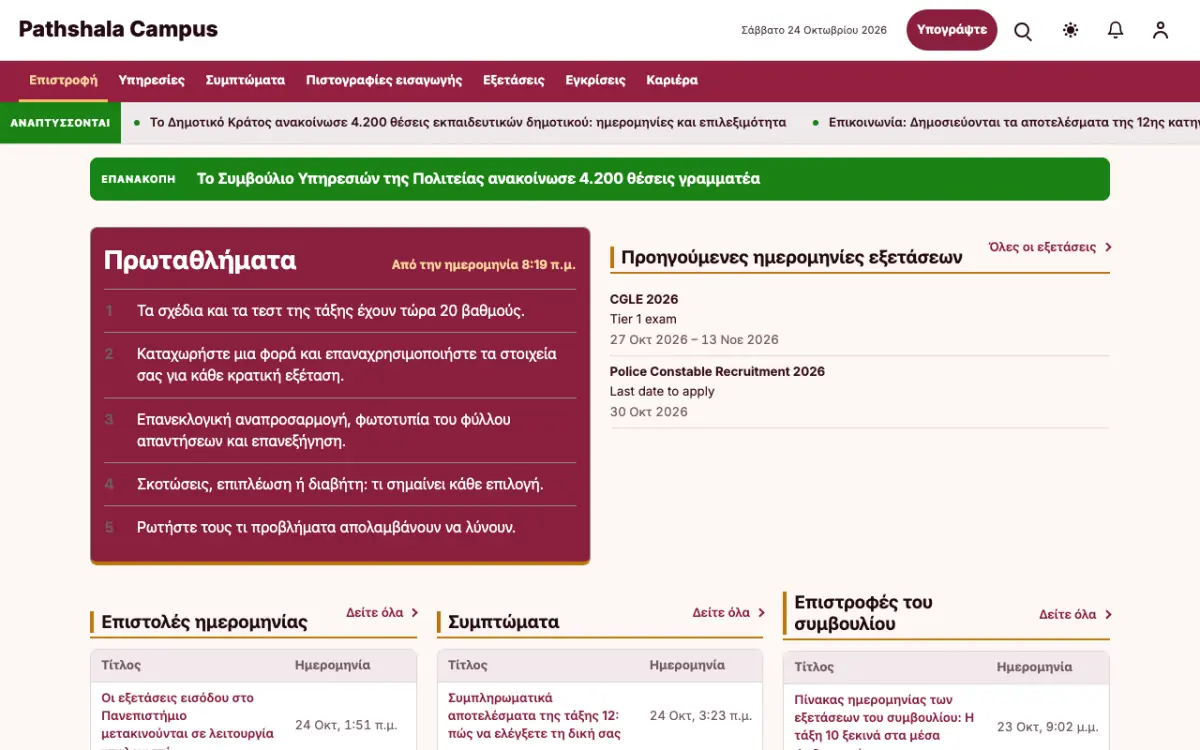Click Προηγούμενες ημερομηνίες εξετάσεων heading
This screenshot has height=750, width=1200.
[792, 257]
